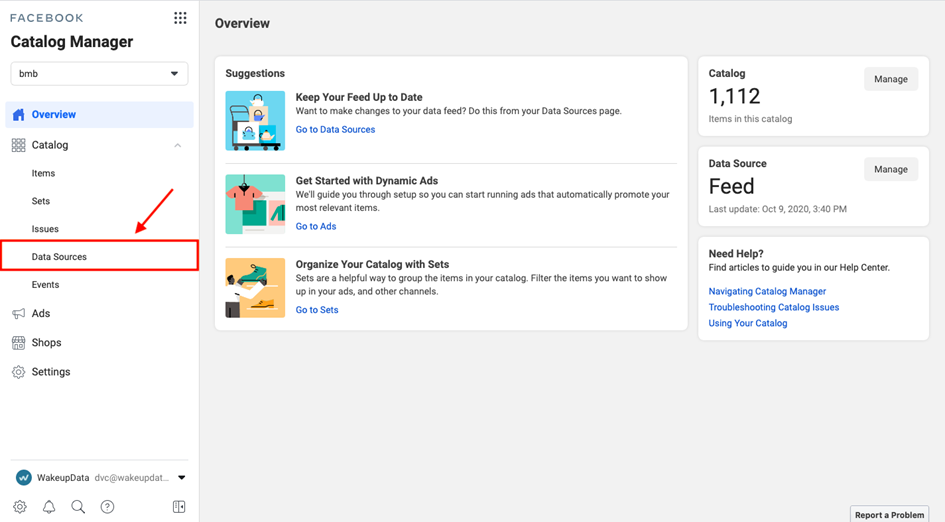This screenshot has width=945, height=522.
Task: Click the Settings gear icon in sidebar menu
Action: coord(19,372)
